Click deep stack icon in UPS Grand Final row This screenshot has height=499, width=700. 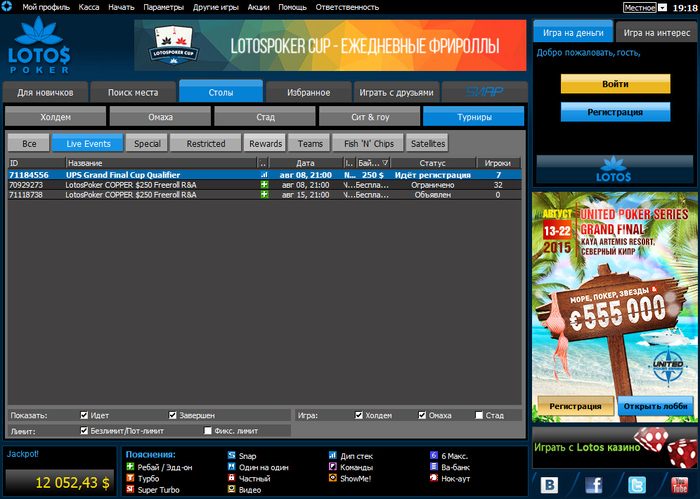[264, 175]
